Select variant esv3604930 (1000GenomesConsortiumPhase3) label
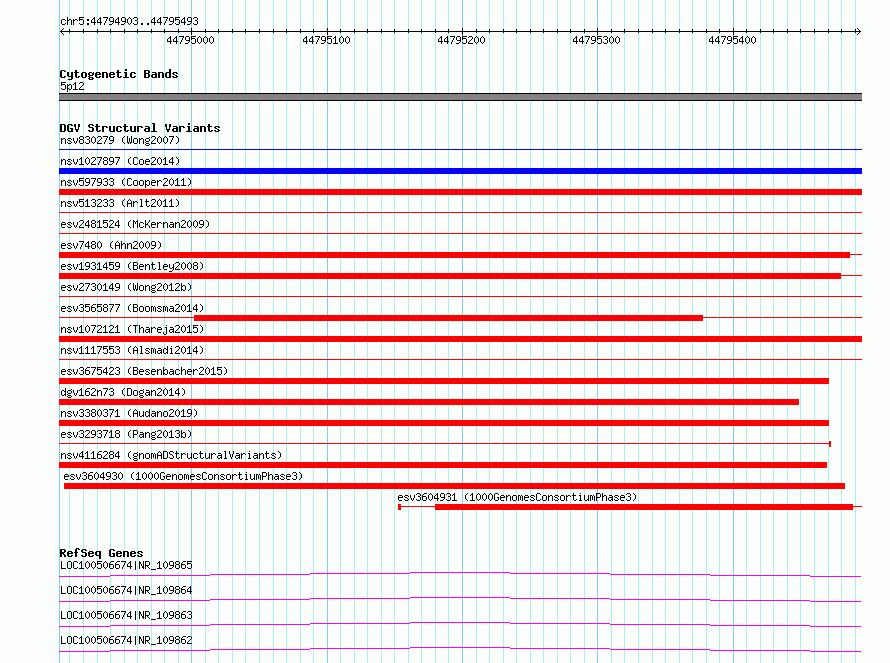Image resolution: width=890 pixels, height=663 pixels. pyautogui.click(x=183, y=476)
